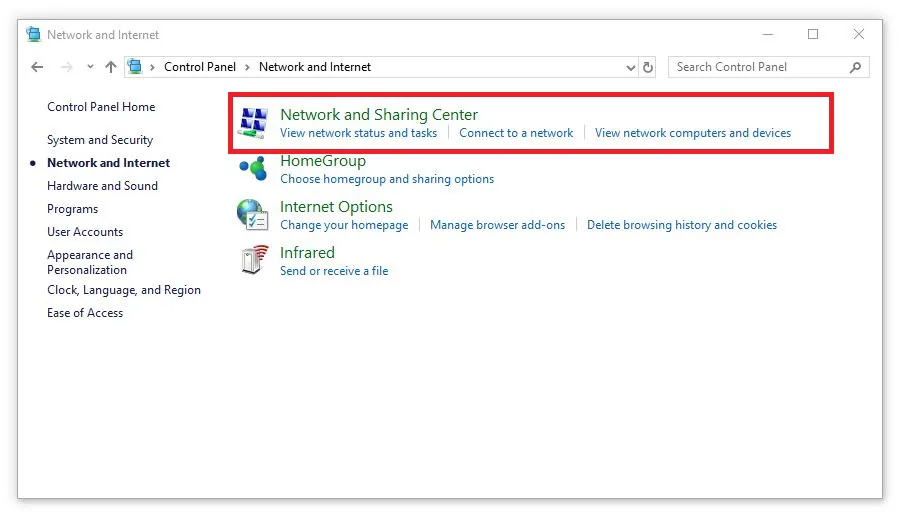Viewport: 907px width, 522px height.
Task: Select Control Panel in breadcrumb
Action: point(200,67)
